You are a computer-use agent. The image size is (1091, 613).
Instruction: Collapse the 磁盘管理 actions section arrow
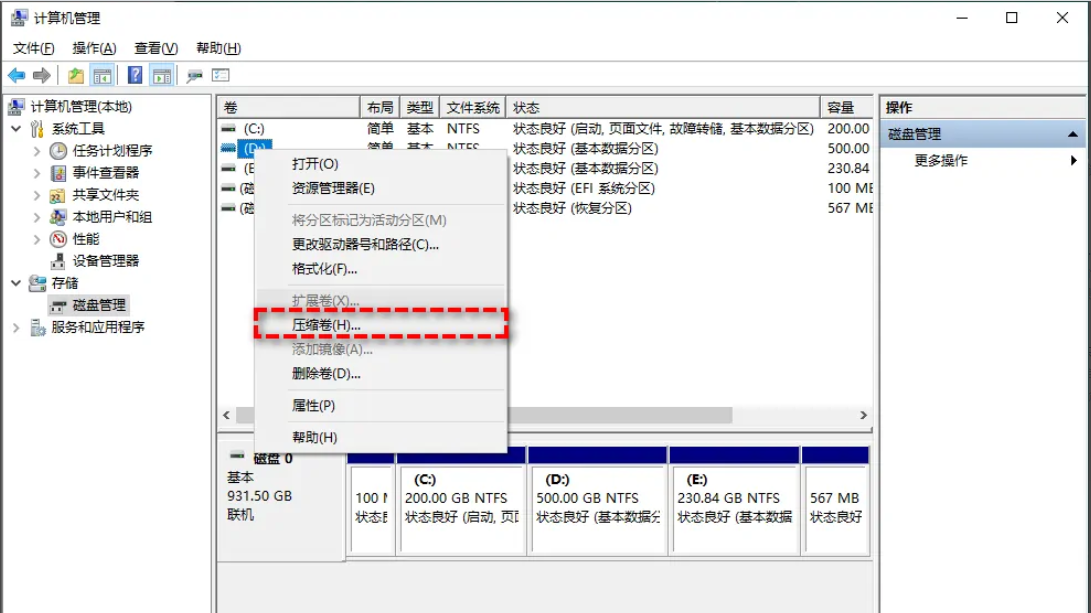[x=1072, y=134]
